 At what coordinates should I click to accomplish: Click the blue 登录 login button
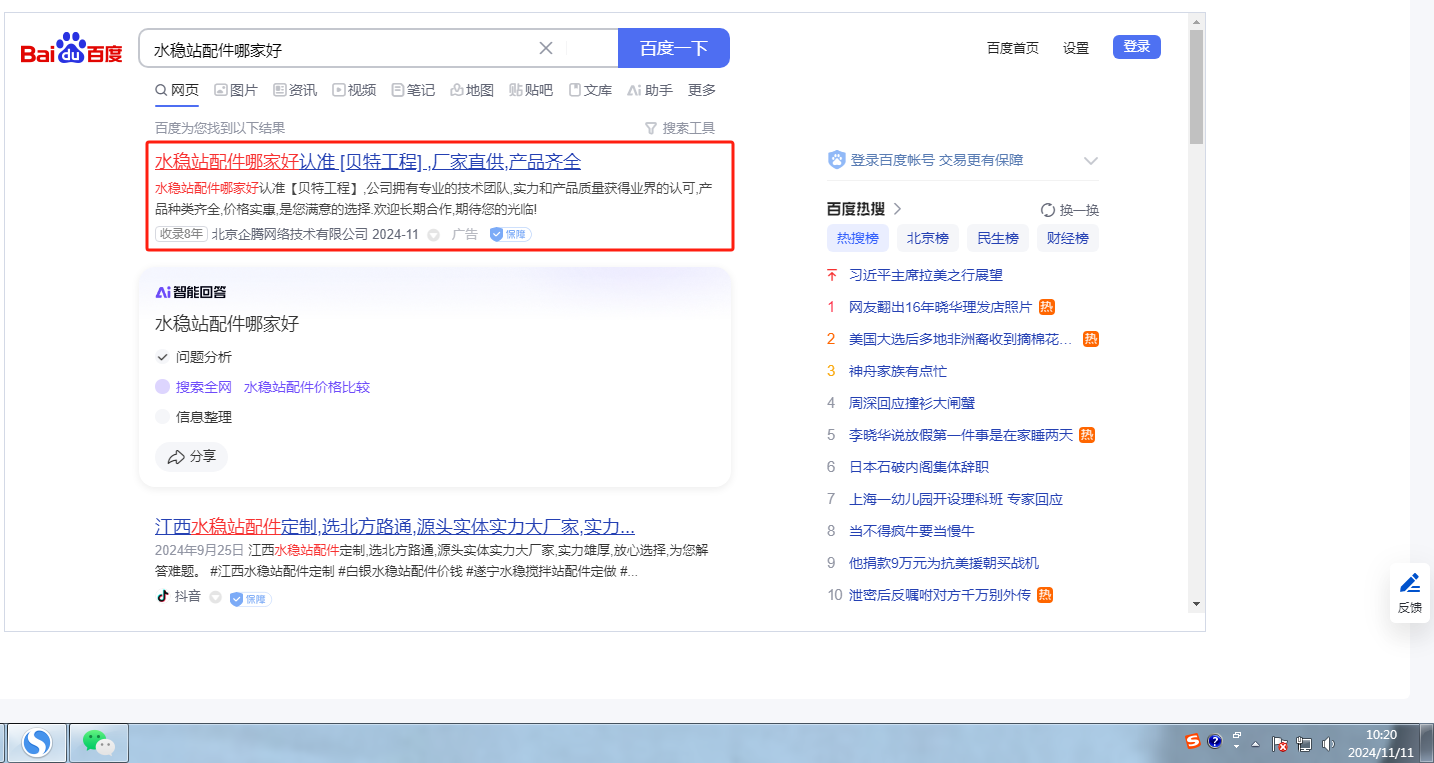tap(1136, 47)
